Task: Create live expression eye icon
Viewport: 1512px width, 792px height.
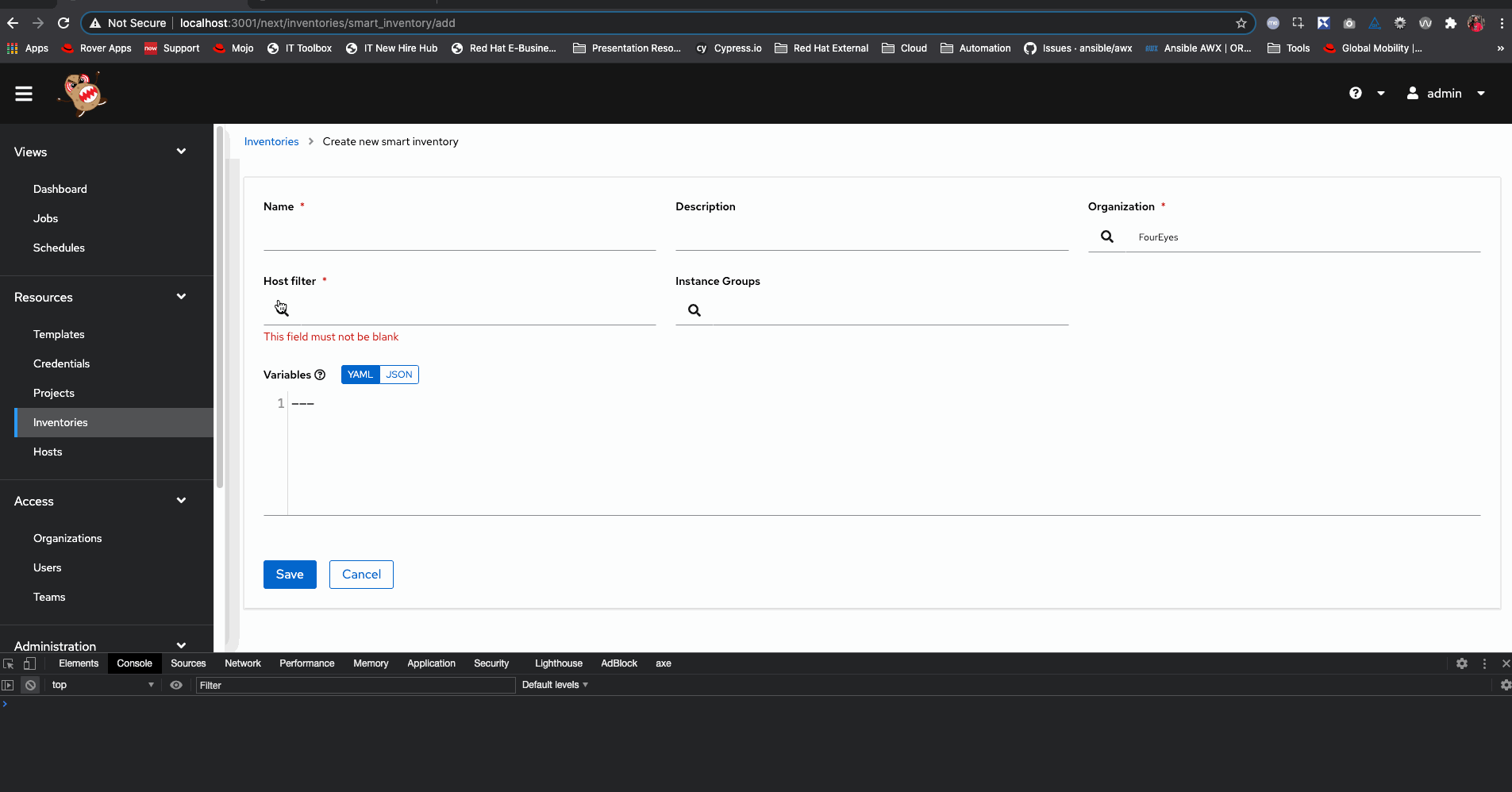Action: pos(176,685)
